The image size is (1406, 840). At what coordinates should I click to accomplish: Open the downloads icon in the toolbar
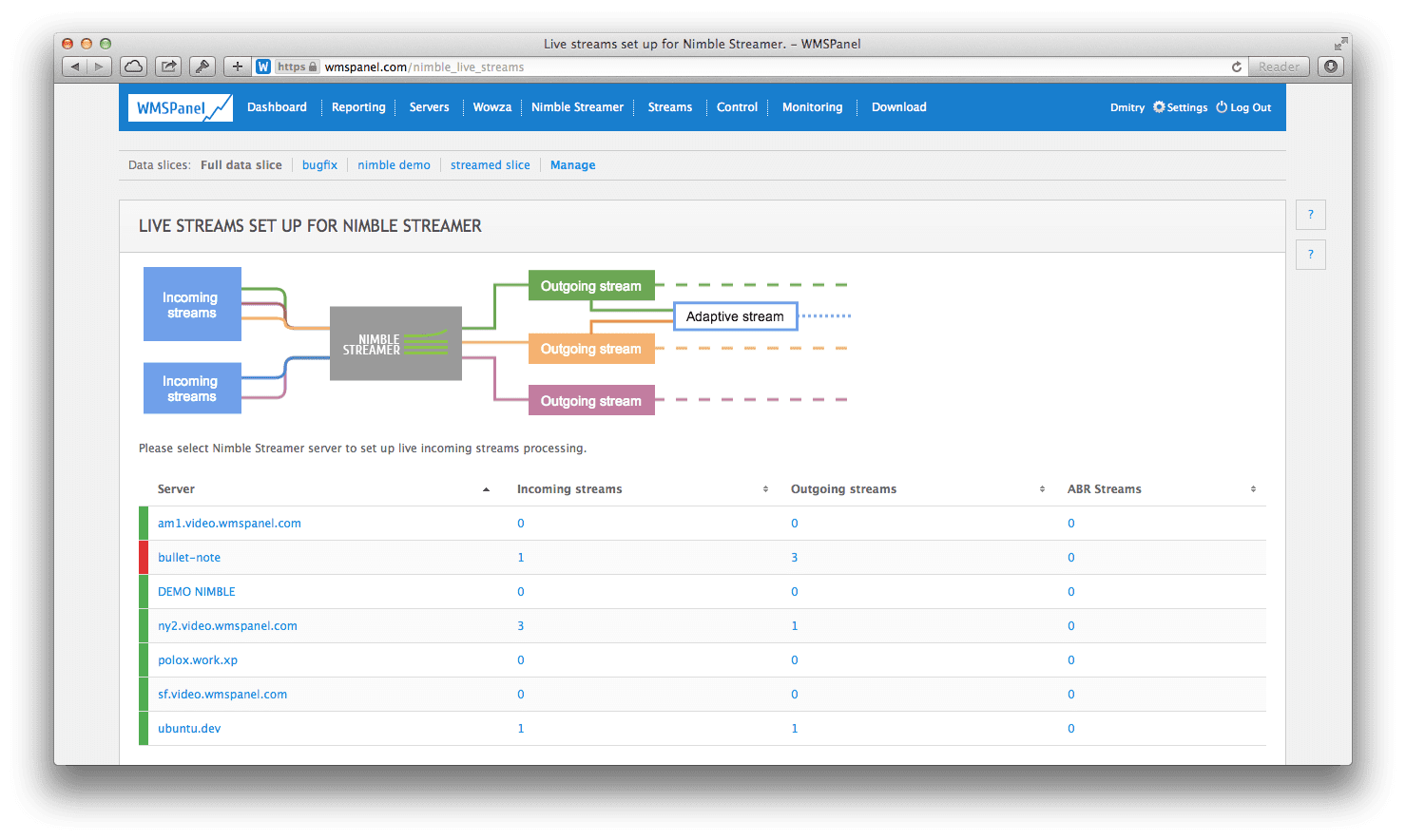pyautogui.click(x=1331, y=67)
